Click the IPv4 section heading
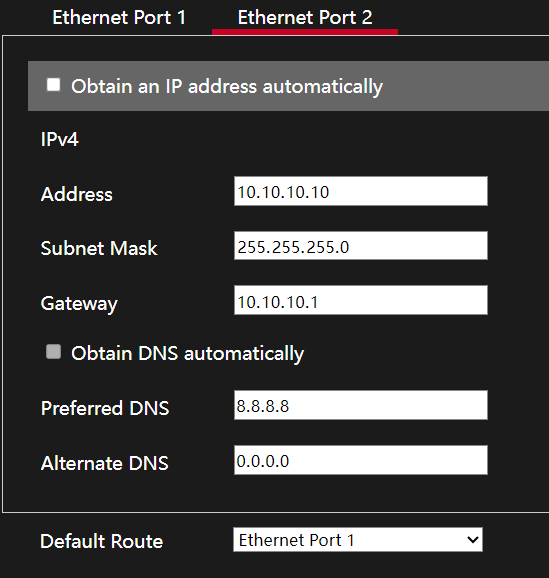The height and width of the screenshot is (578, 549). [x=59, y=140]
